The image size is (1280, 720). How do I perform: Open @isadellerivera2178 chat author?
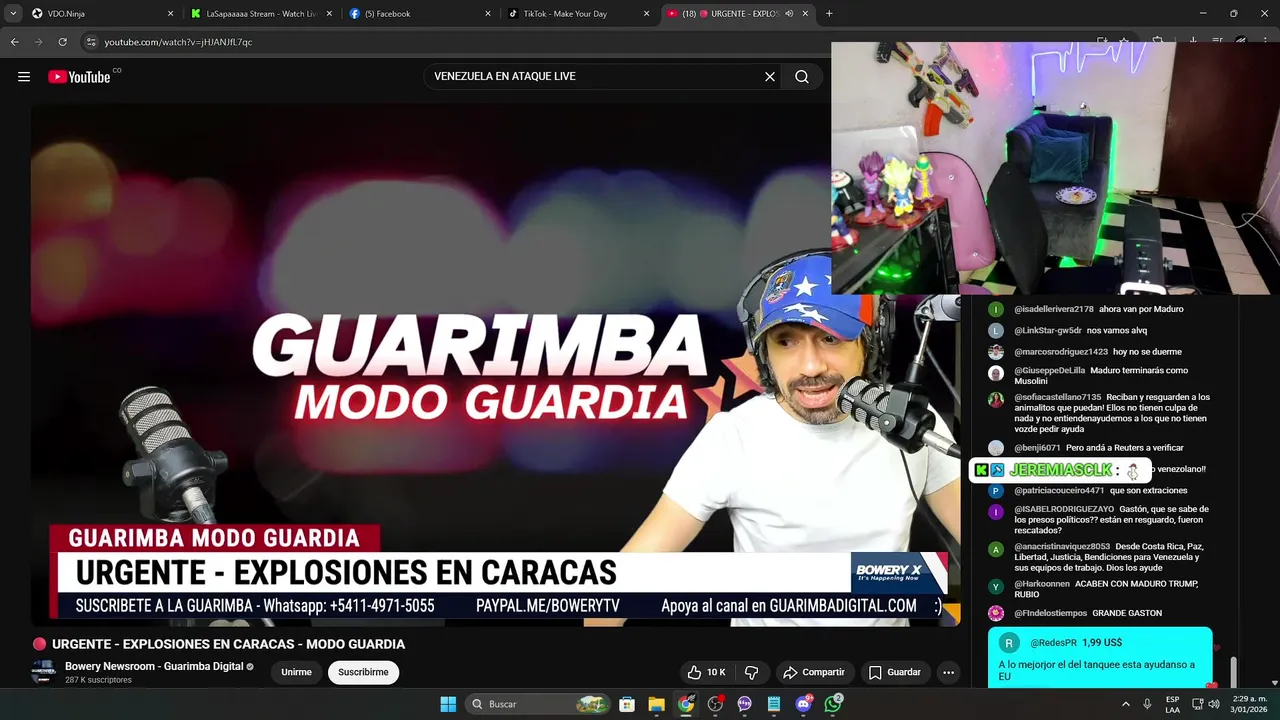1054,309
